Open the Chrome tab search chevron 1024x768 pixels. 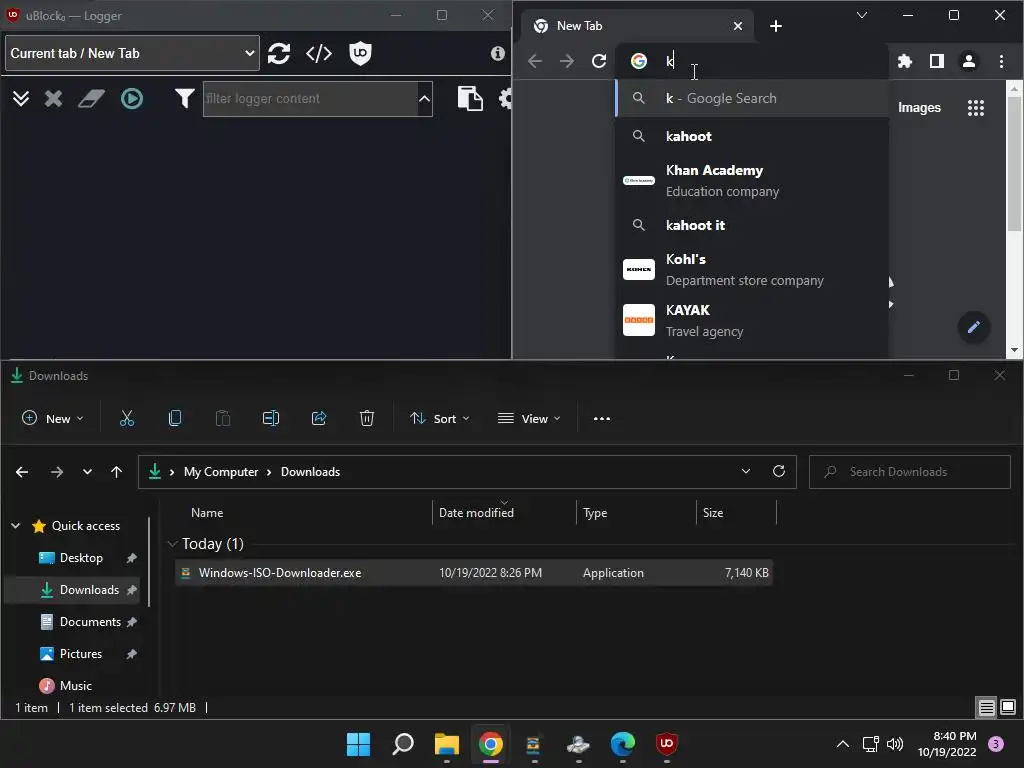862,15
